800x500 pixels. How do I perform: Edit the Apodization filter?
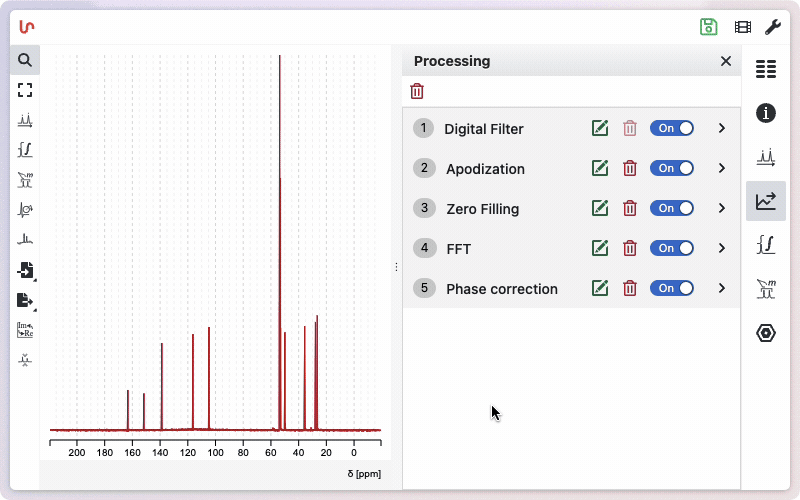[x=600, y=168]
